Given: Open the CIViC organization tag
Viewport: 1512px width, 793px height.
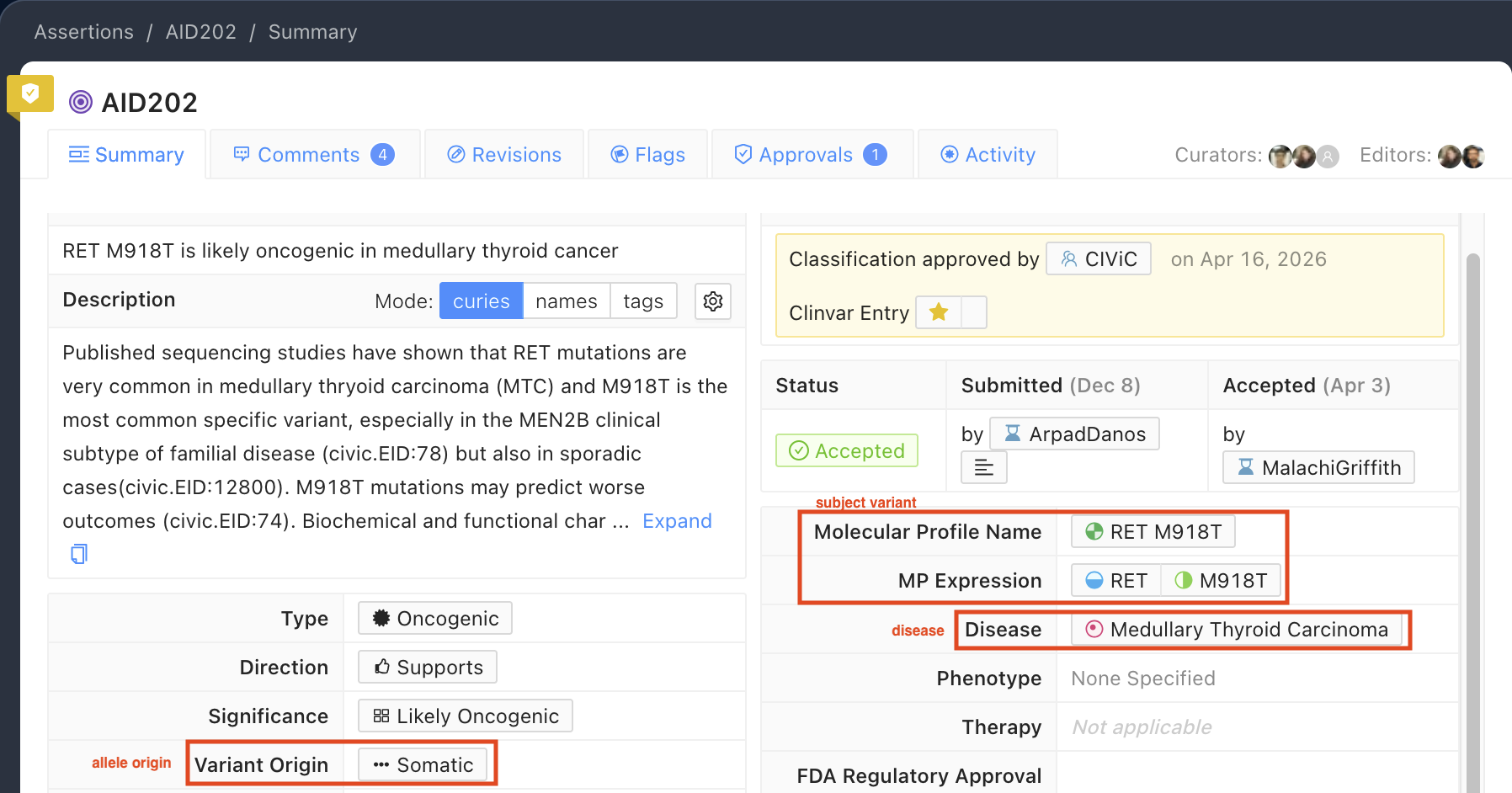Looking at the screenshot, I should (x=1099, y=259).
